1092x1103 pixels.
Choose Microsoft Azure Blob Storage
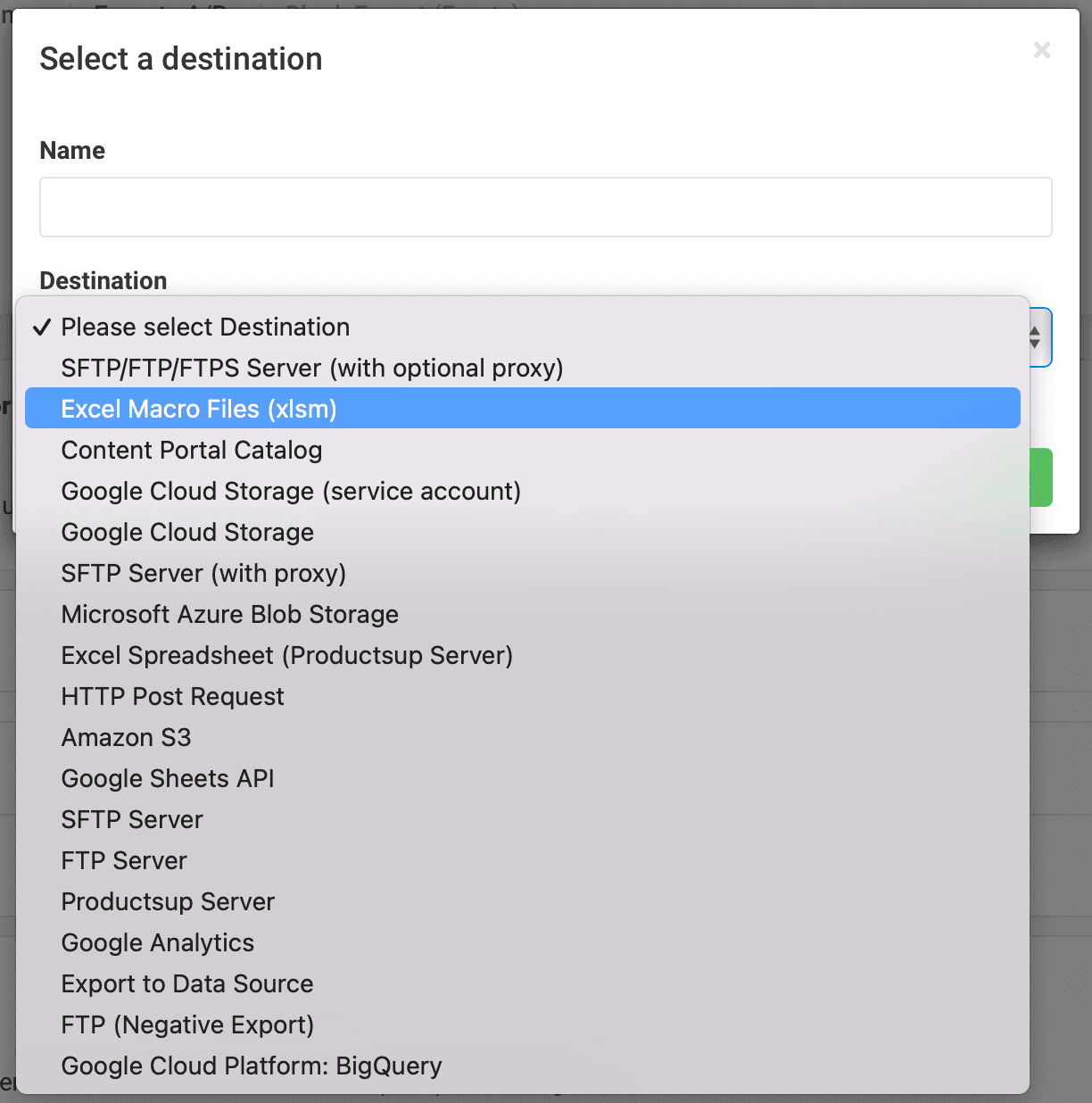(x=229, y=614)
